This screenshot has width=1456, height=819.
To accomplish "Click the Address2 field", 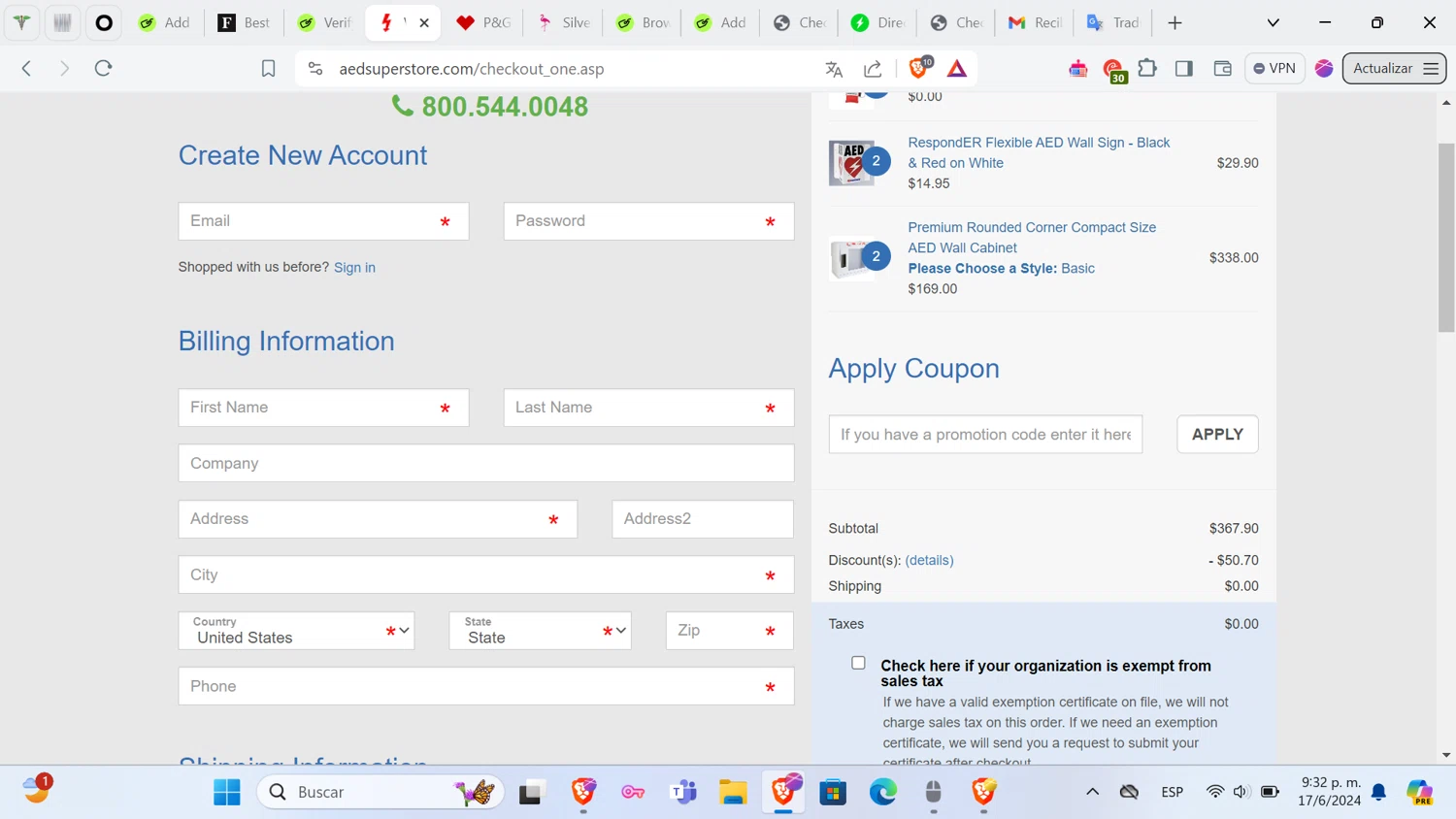I will pos(703,519).
